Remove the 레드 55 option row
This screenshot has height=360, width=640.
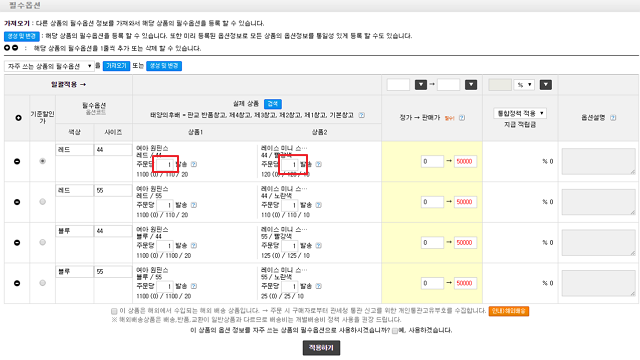tap(17, 202)
